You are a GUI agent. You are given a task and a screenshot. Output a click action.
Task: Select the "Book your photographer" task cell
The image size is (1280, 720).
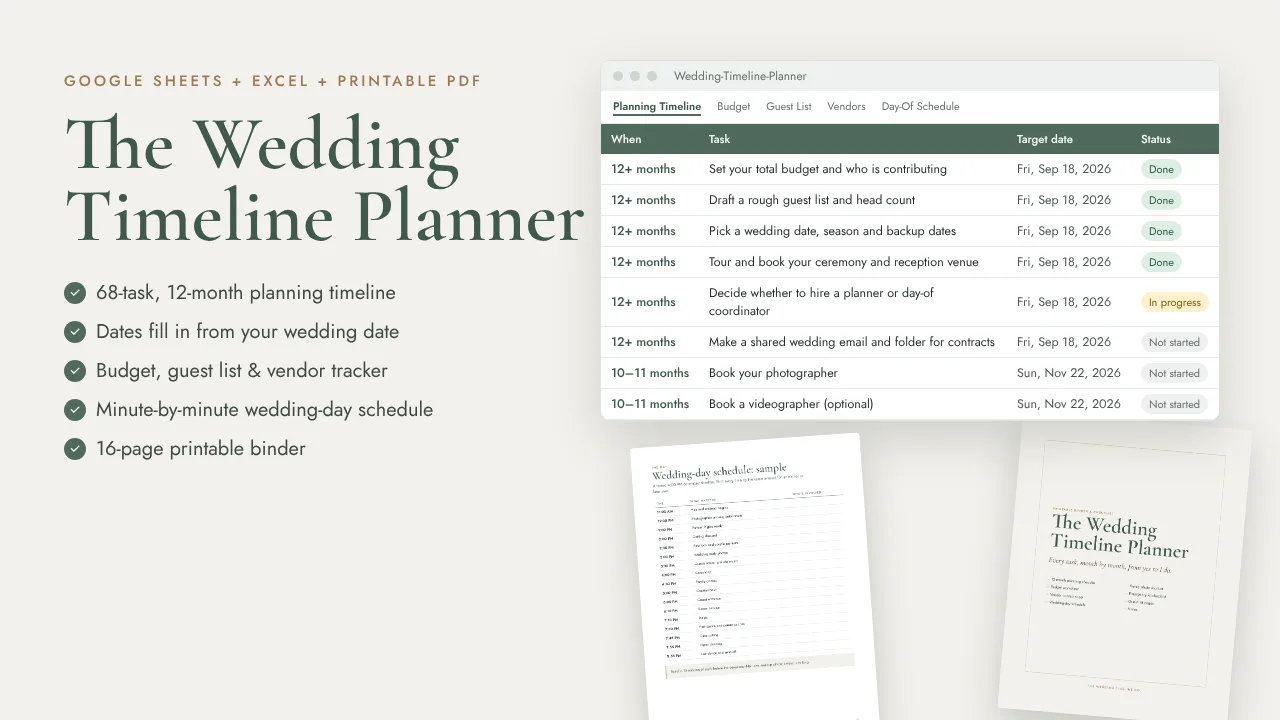[773, 373]
